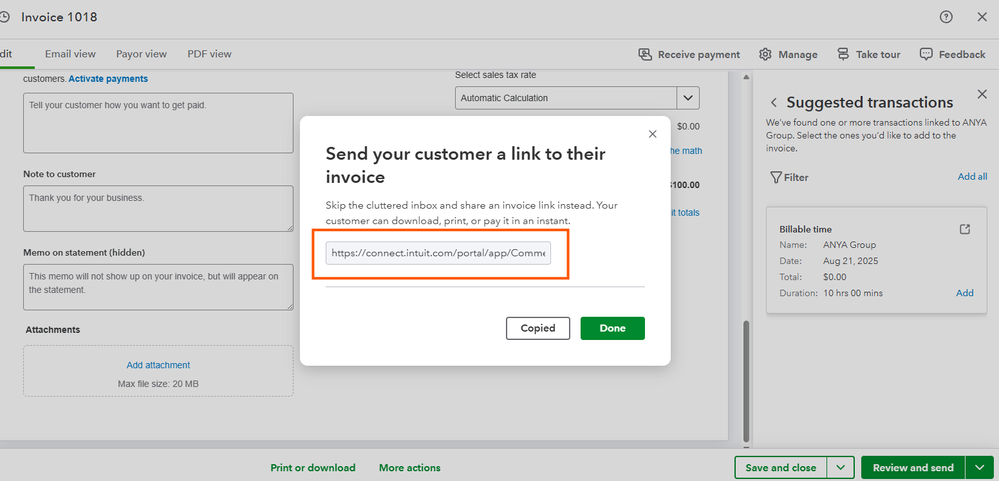Expand the Review and send dropdown arrow
The width and height of the screenshot is (999, 481).
980,468
